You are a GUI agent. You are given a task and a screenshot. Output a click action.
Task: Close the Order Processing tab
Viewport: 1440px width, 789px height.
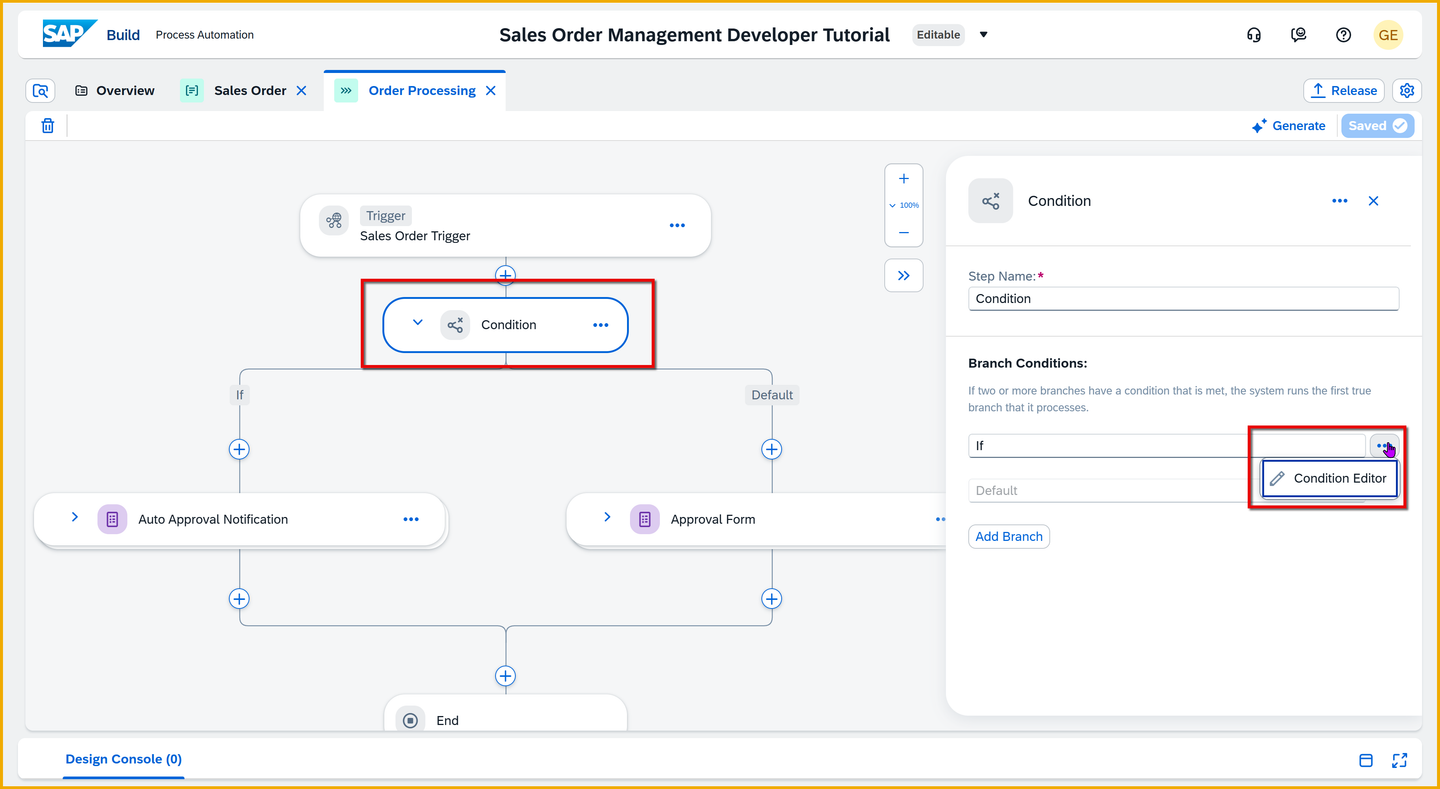click(x=490, y=91)
